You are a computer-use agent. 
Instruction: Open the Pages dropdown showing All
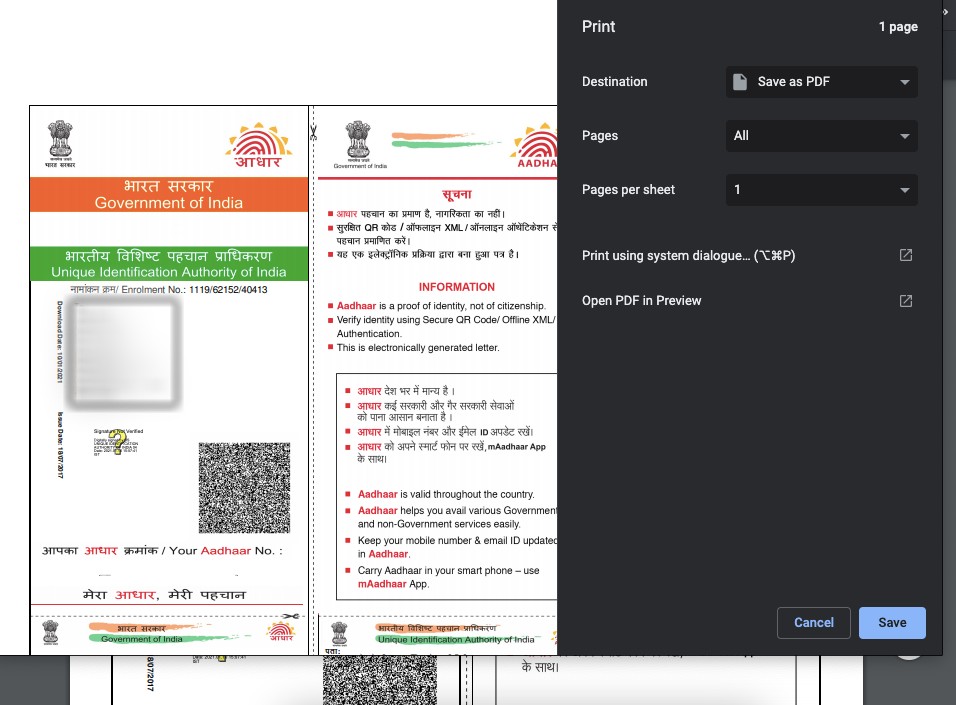tap(821, 135)
